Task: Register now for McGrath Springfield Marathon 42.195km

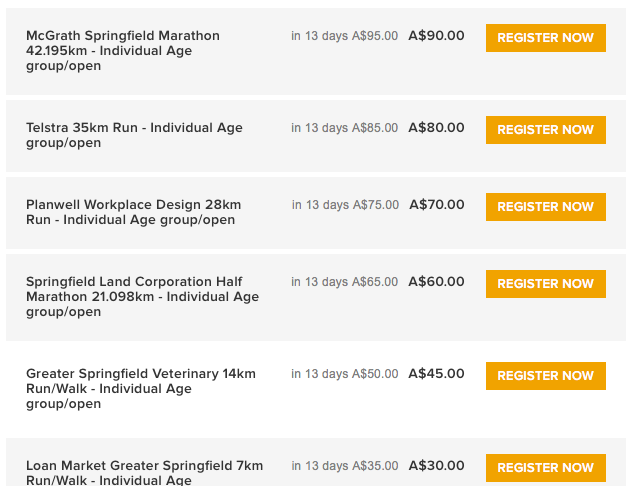Action: click(545, 38)
